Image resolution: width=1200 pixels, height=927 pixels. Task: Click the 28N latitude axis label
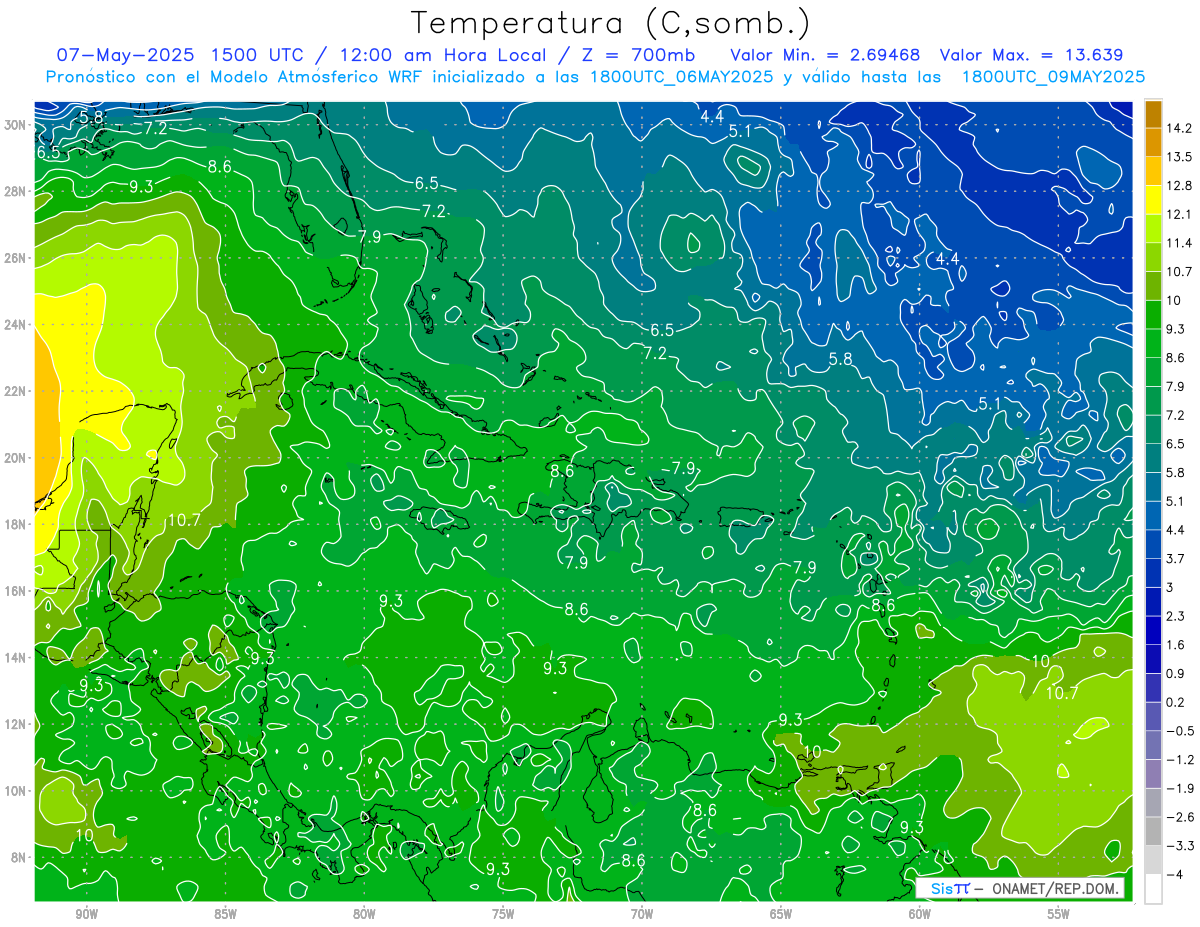click(x=17, y=191)
